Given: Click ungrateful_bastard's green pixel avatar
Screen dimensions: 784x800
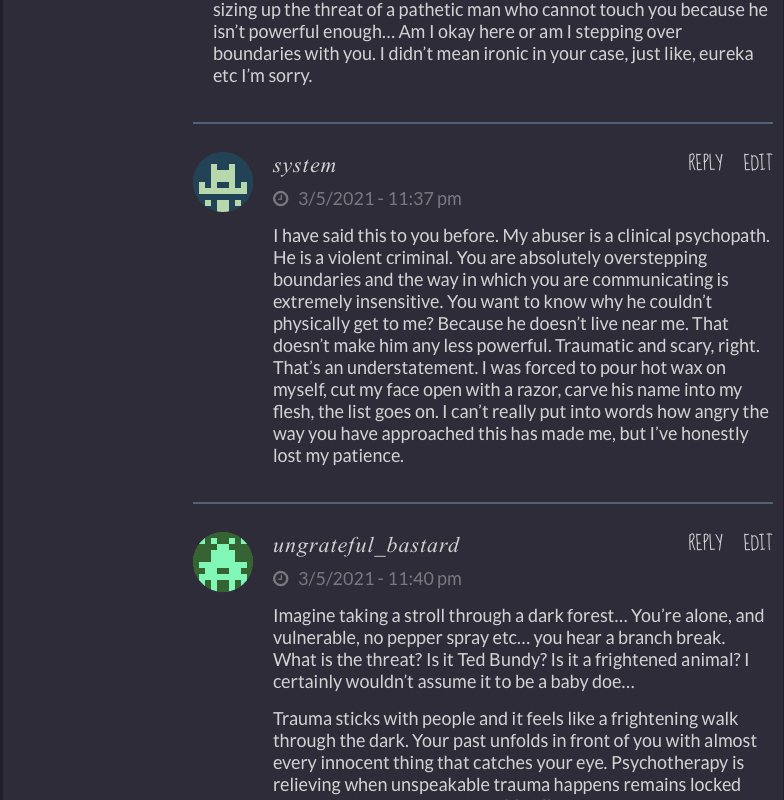Looking at the screenshot, I should tap(222, 562).
